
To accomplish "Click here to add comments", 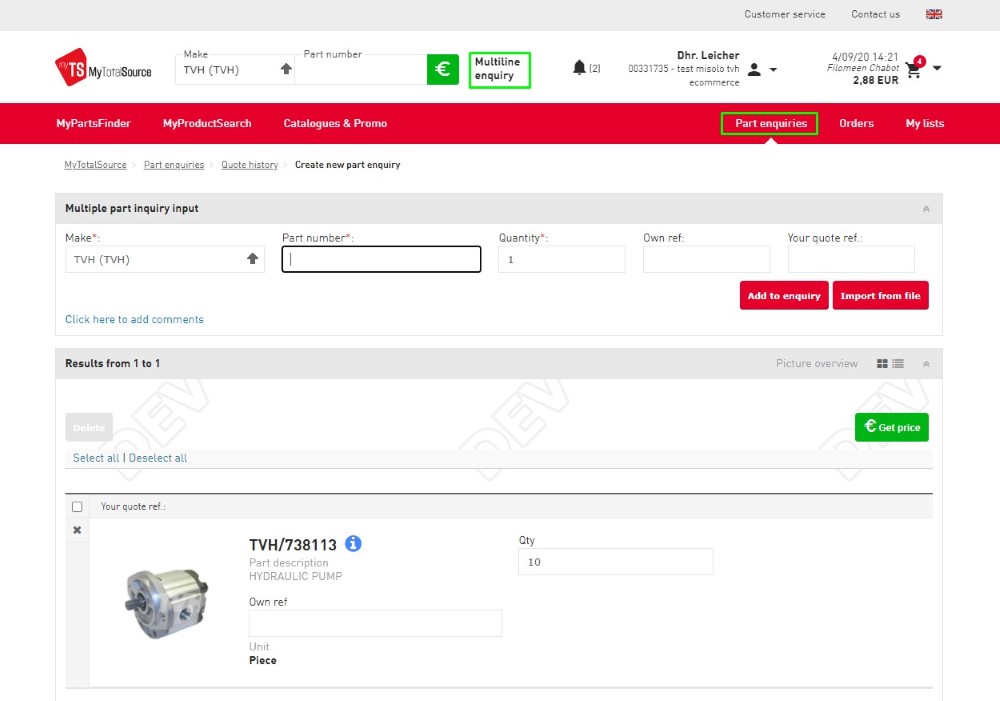I will click(134, 319).
